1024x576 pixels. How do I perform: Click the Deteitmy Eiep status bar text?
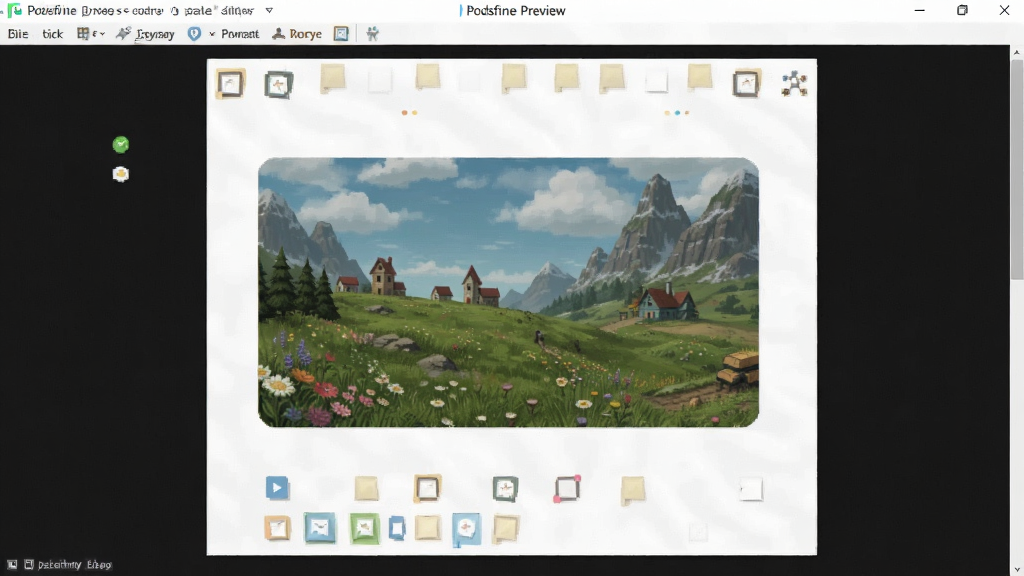pos(75,565)
